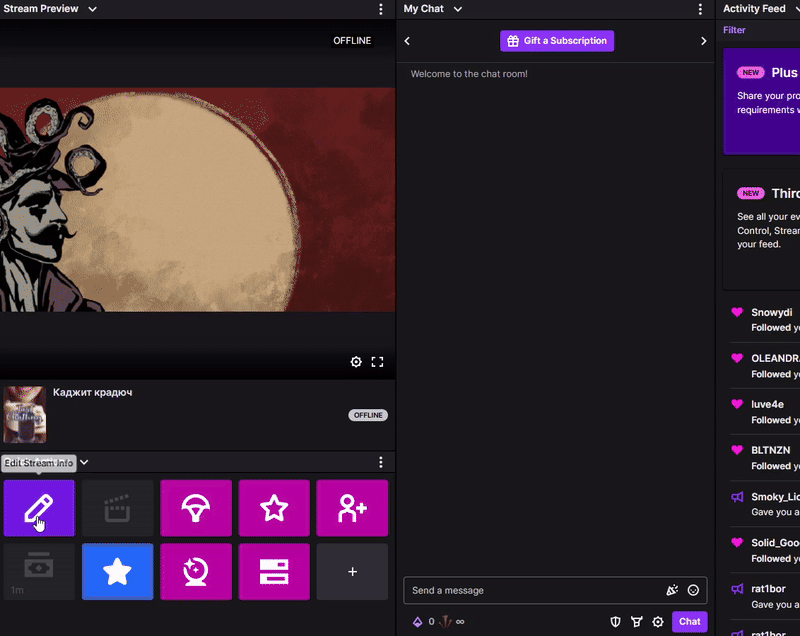Click the channel points balance icon
Viewport: 800px width, 636px height.
(417, 622)
